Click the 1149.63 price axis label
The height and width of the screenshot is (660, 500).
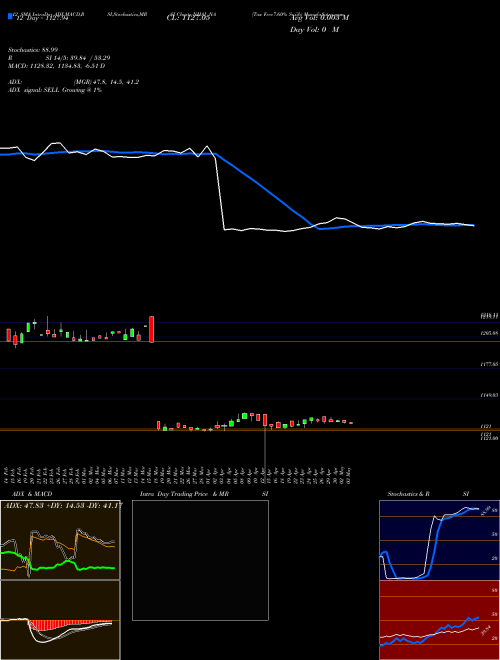(489, 395)
